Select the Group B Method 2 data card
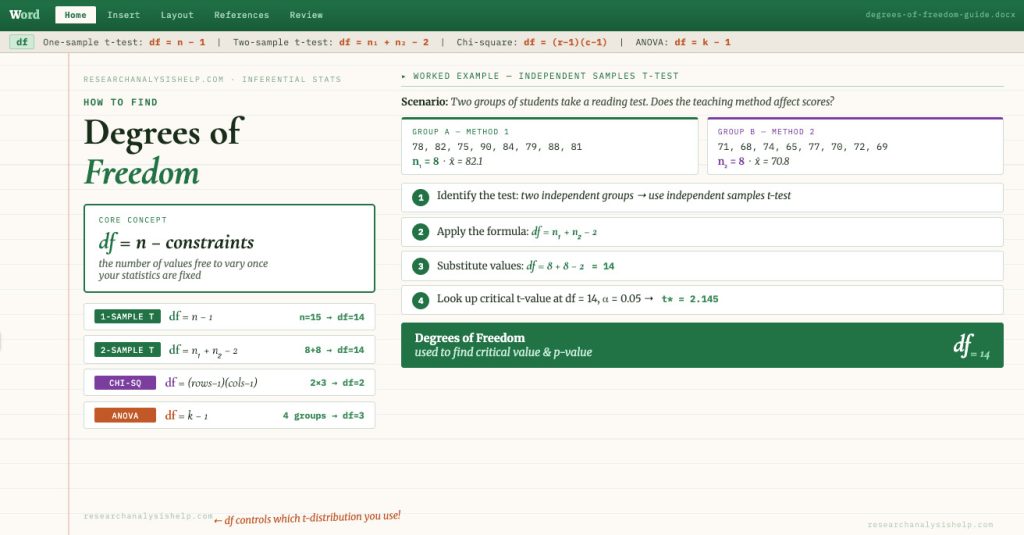The image size is (1024, 535). 854,146
